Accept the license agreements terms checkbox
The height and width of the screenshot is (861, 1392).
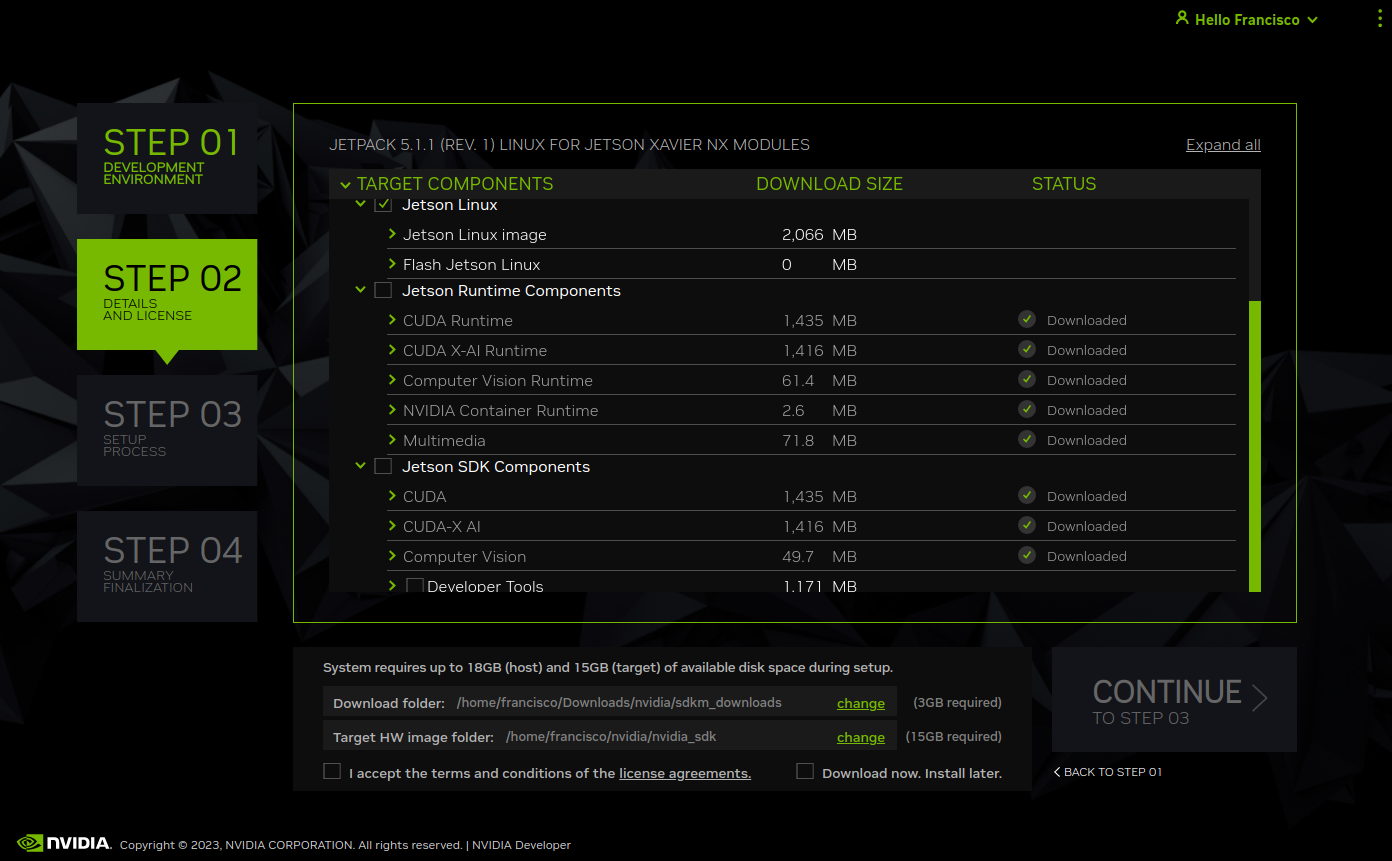pos(332,772)
